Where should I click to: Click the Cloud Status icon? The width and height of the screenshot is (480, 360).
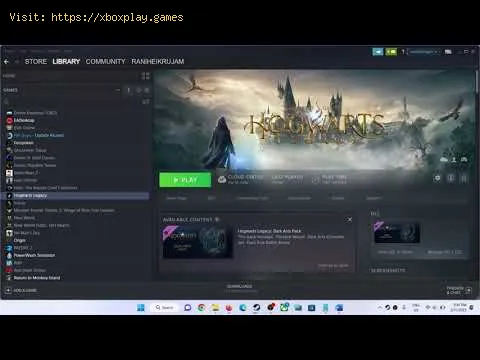pos(222,180)
